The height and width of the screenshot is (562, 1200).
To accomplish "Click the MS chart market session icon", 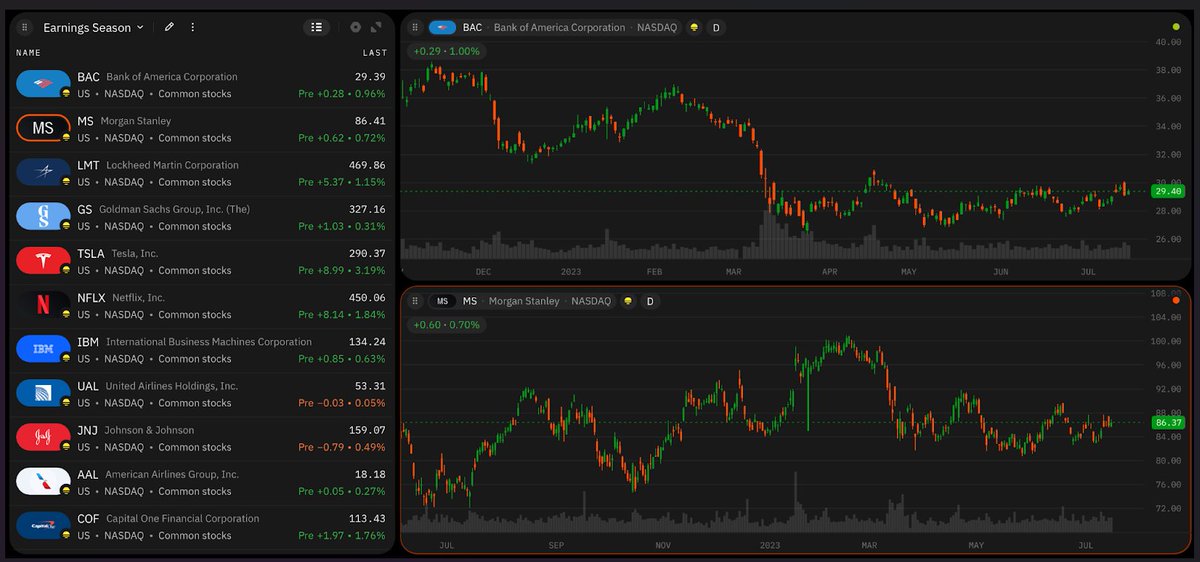I will 628,301.
